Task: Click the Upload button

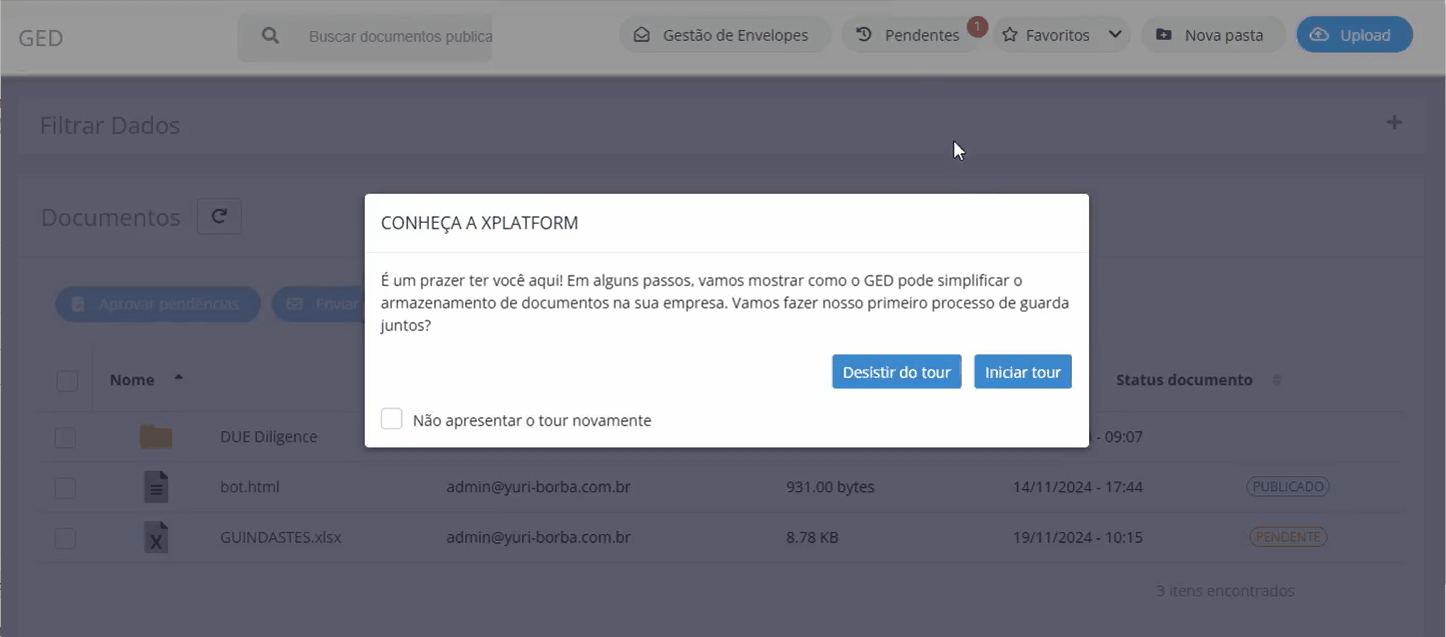Action: (1354, 35)
